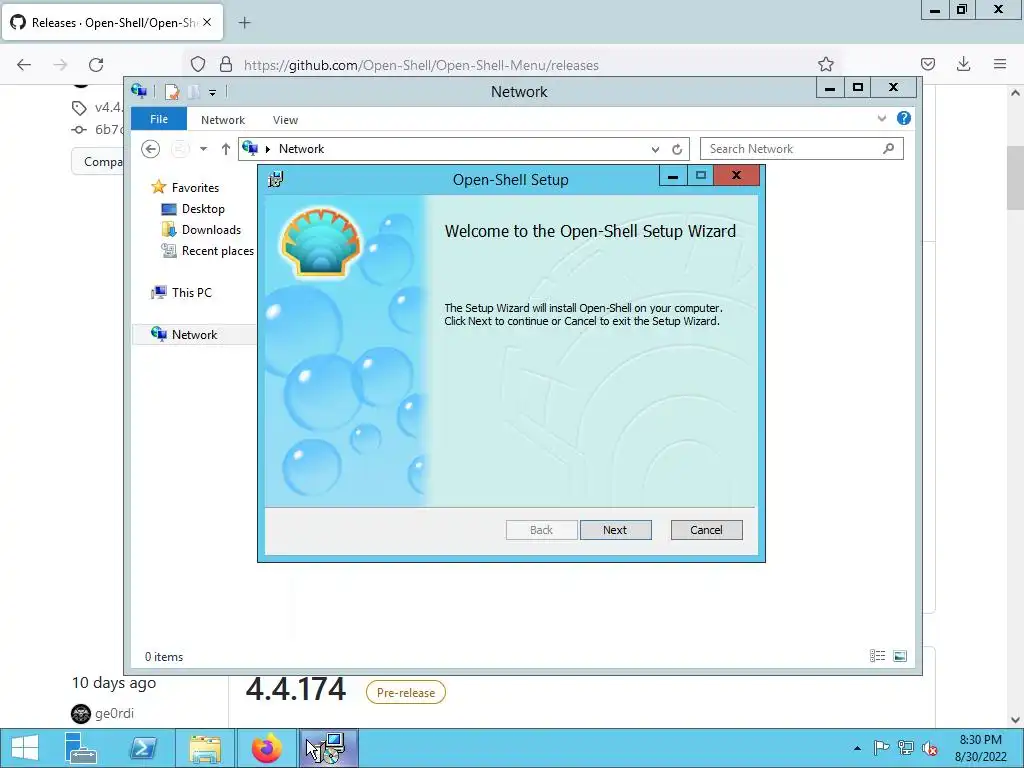Open Help in Network window
Viewport: 1024px width, 768px height.
[904, 118]
